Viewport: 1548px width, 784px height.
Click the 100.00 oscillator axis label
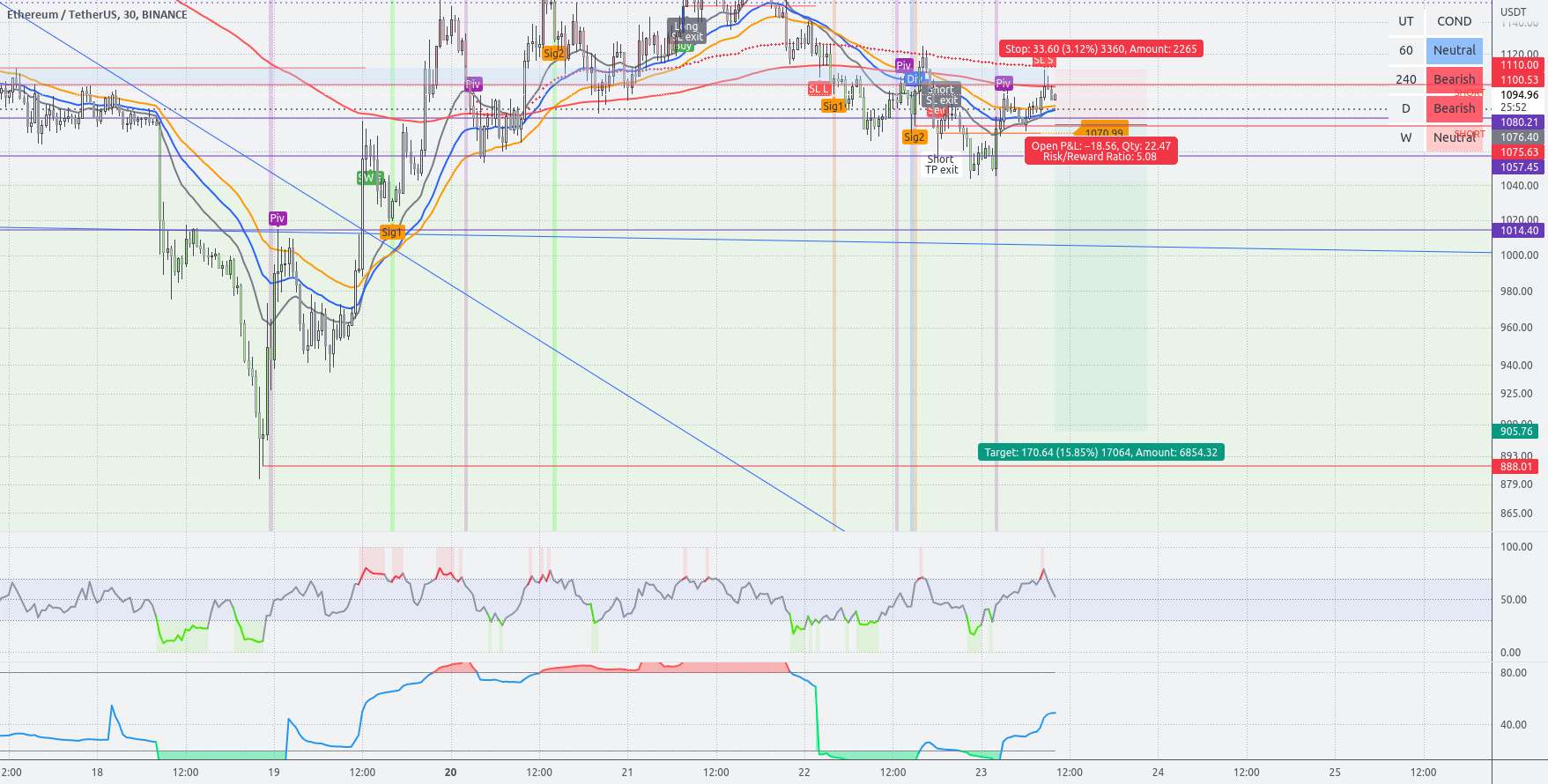(x=1516, y=547)
